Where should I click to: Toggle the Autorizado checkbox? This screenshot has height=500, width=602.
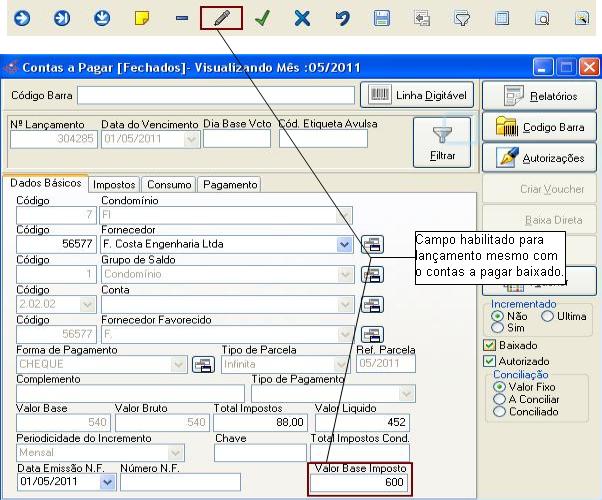tap(489, 361)
